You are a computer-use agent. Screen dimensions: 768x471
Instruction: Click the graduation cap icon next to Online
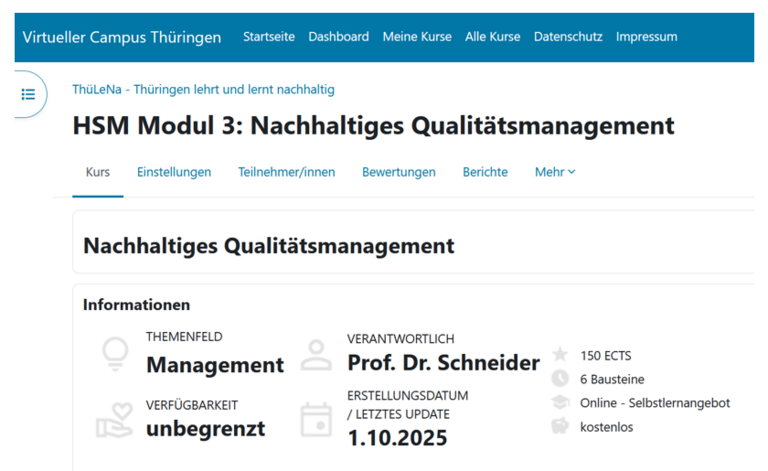(560, 402)
